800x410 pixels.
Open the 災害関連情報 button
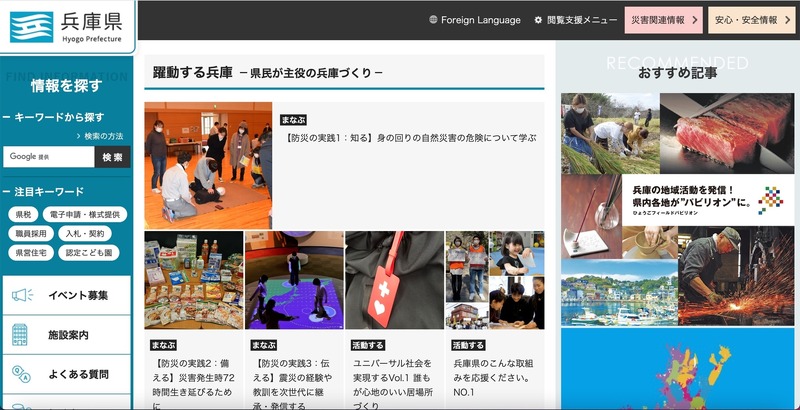tap(663, 20)
